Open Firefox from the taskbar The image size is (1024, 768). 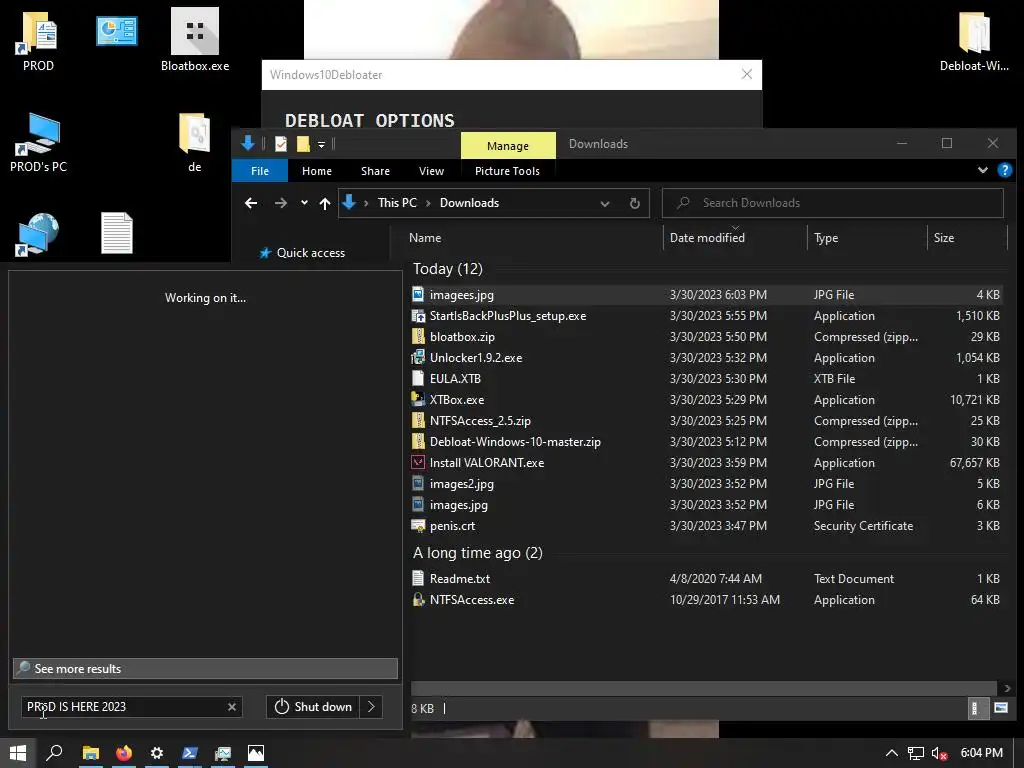[123, 753]
